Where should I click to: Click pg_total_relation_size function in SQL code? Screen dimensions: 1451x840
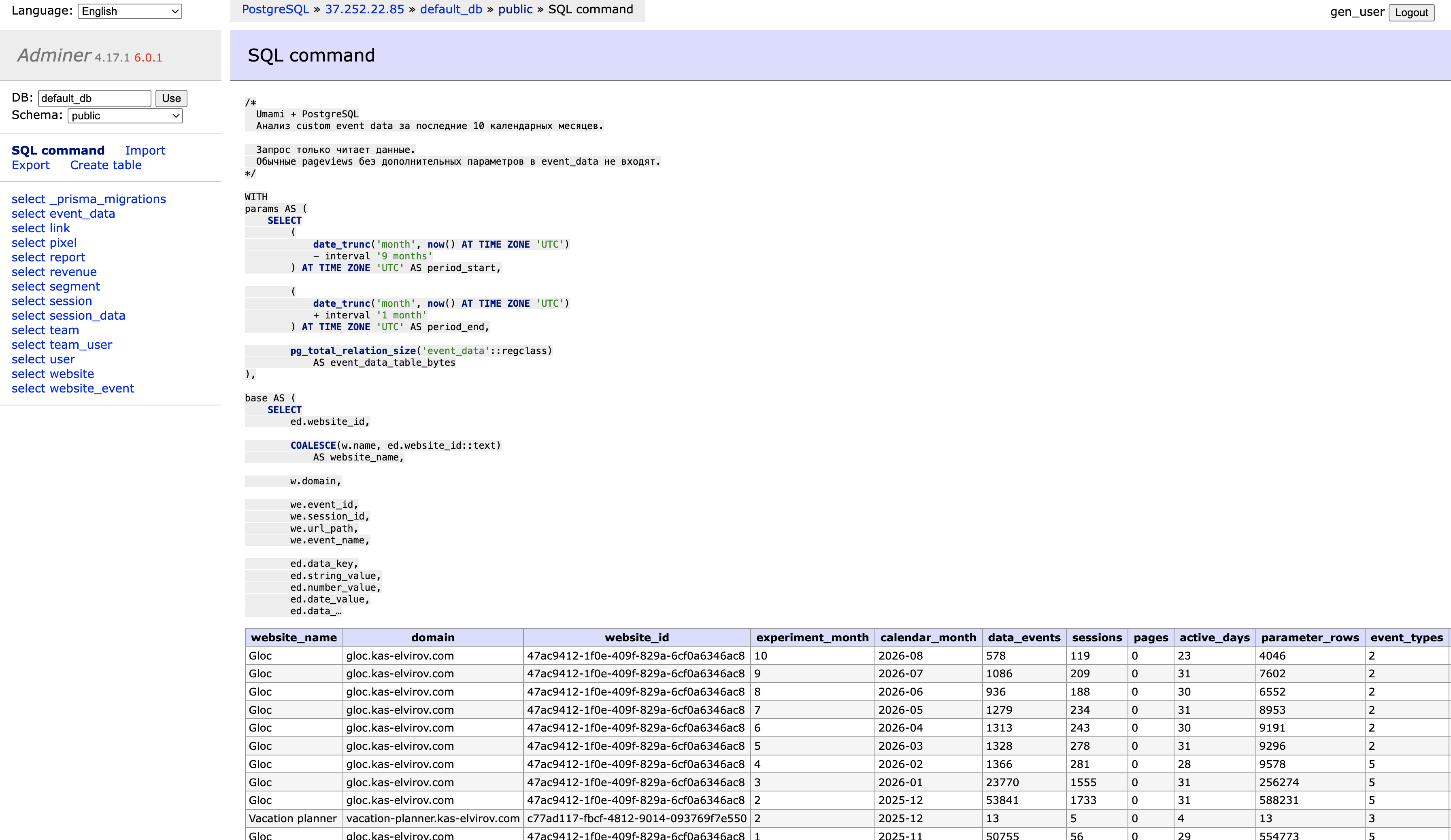tap(353, 351)
